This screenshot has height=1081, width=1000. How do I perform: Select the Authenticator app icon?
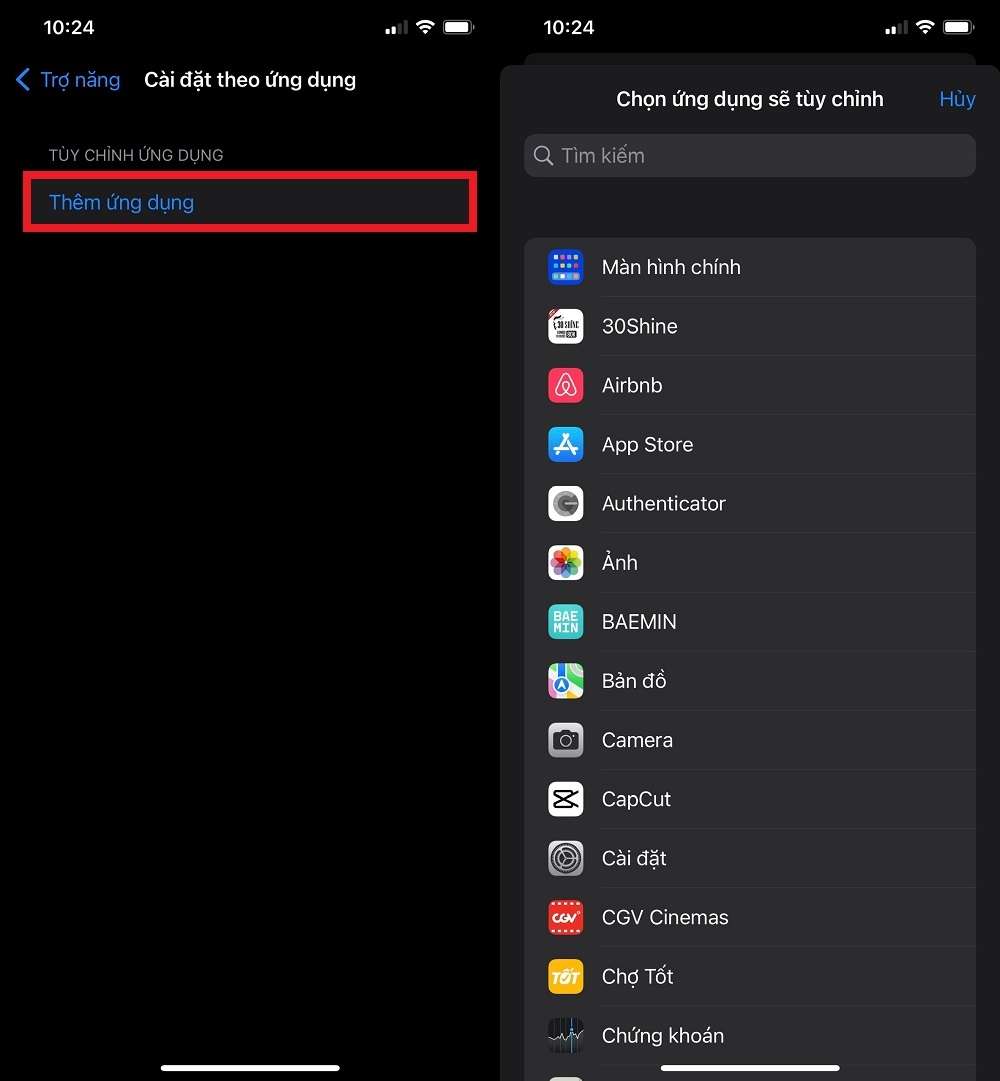tap(565, 503)
